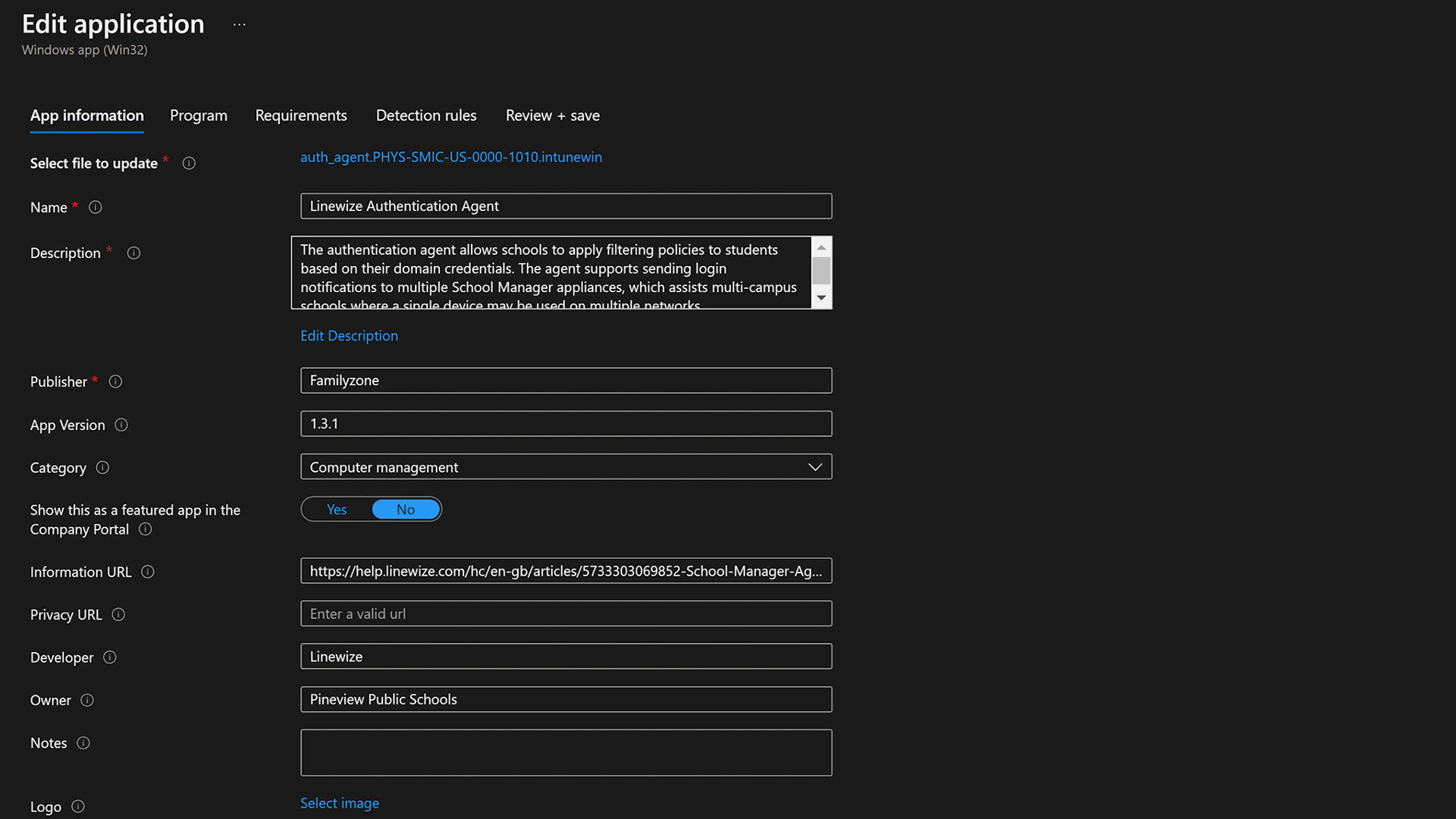The height and width of the screenshot is (819, 1456).
Task: Switch to the Program tab
Action: [x=199, y=115]
